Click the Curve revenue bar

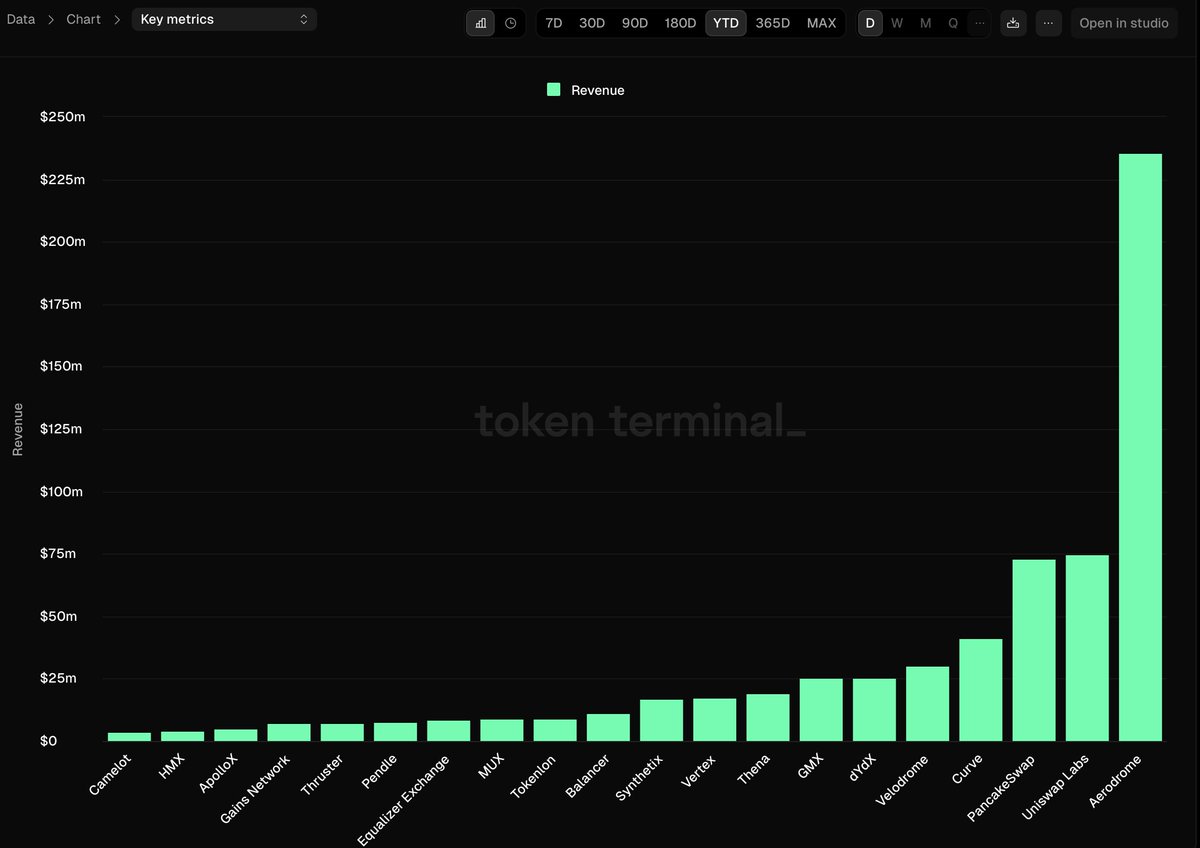(981, 690)
